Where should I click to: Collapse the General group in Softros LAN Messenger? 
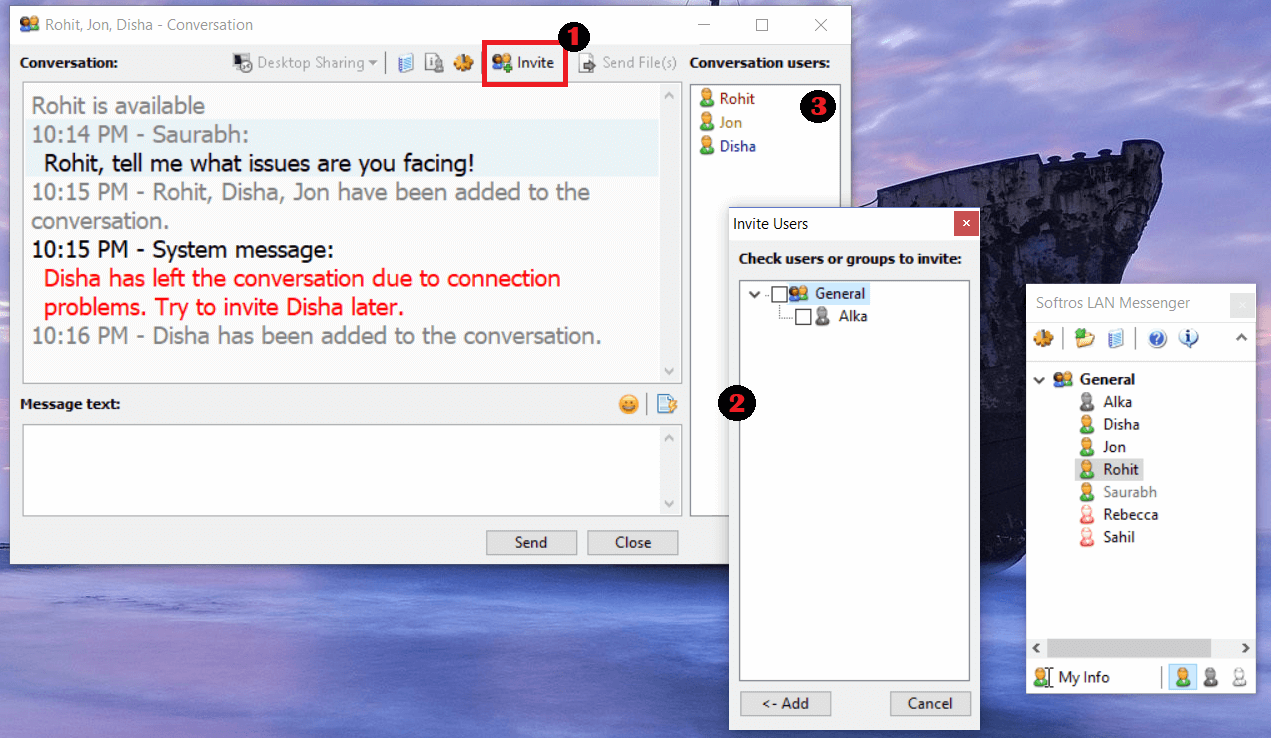point(1039,380)
